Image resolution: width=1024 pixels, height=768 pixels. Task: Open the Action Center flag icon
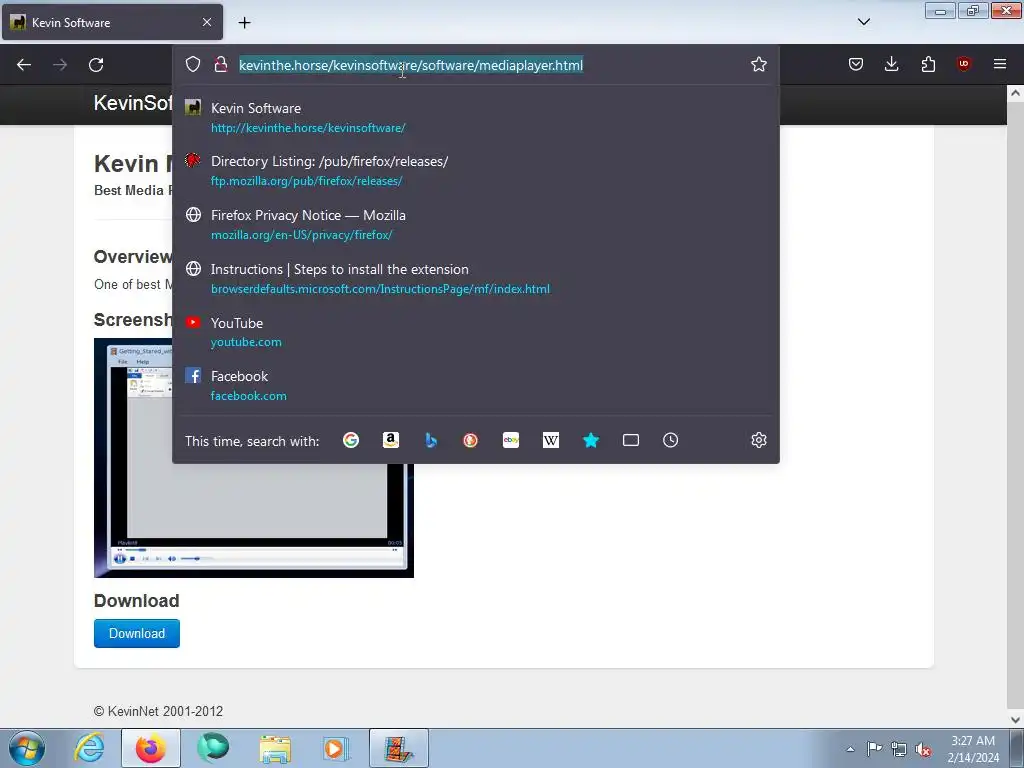point(874,749)
